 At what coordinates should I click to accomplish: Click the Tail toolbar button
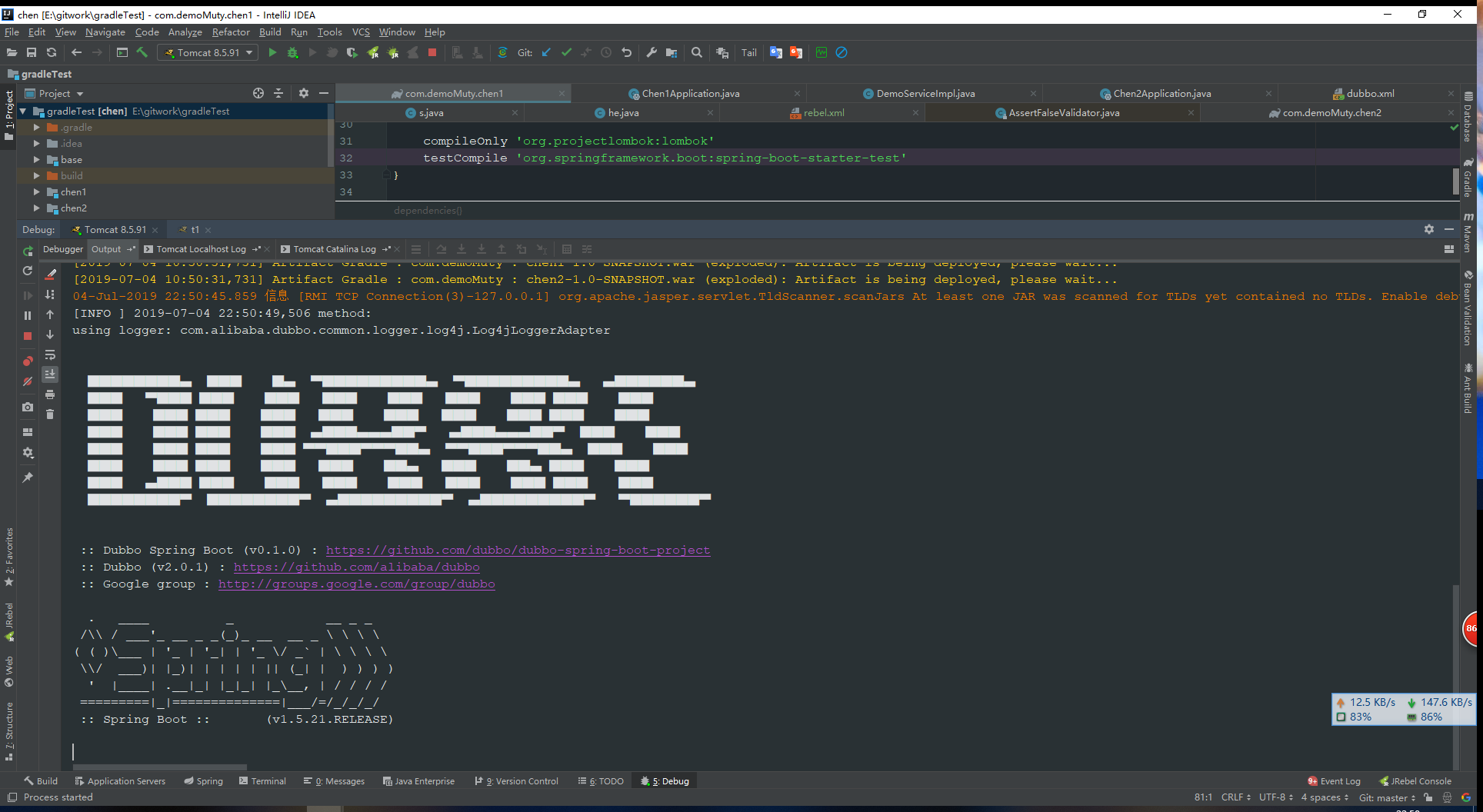pyautogui.click(x=749, y=53)
